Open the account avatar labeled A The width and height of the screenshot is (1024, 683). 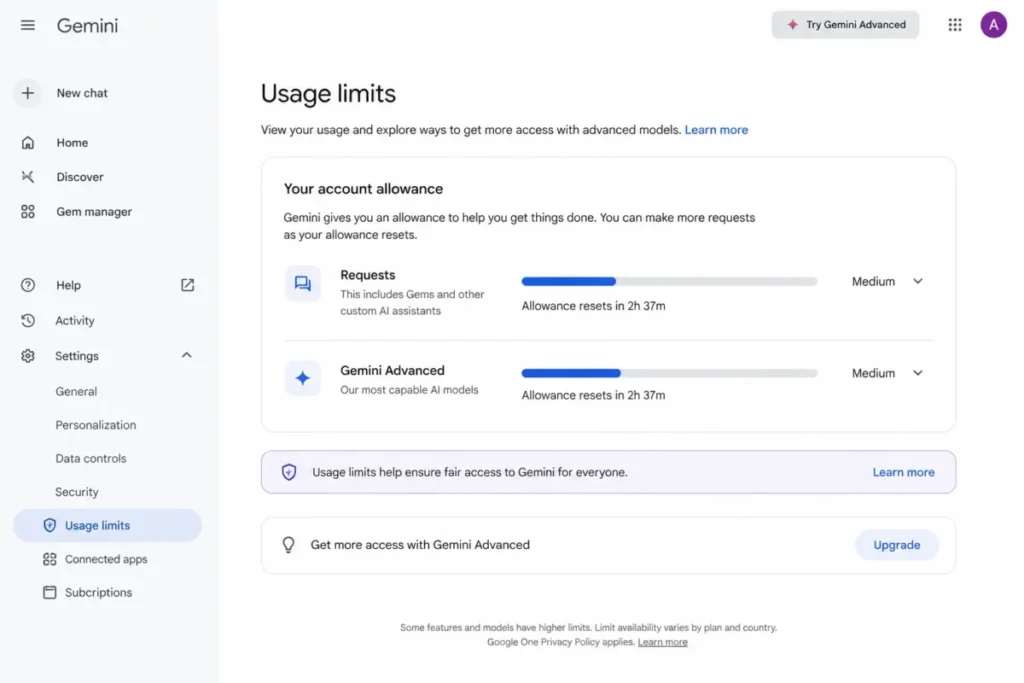point(993,25)
